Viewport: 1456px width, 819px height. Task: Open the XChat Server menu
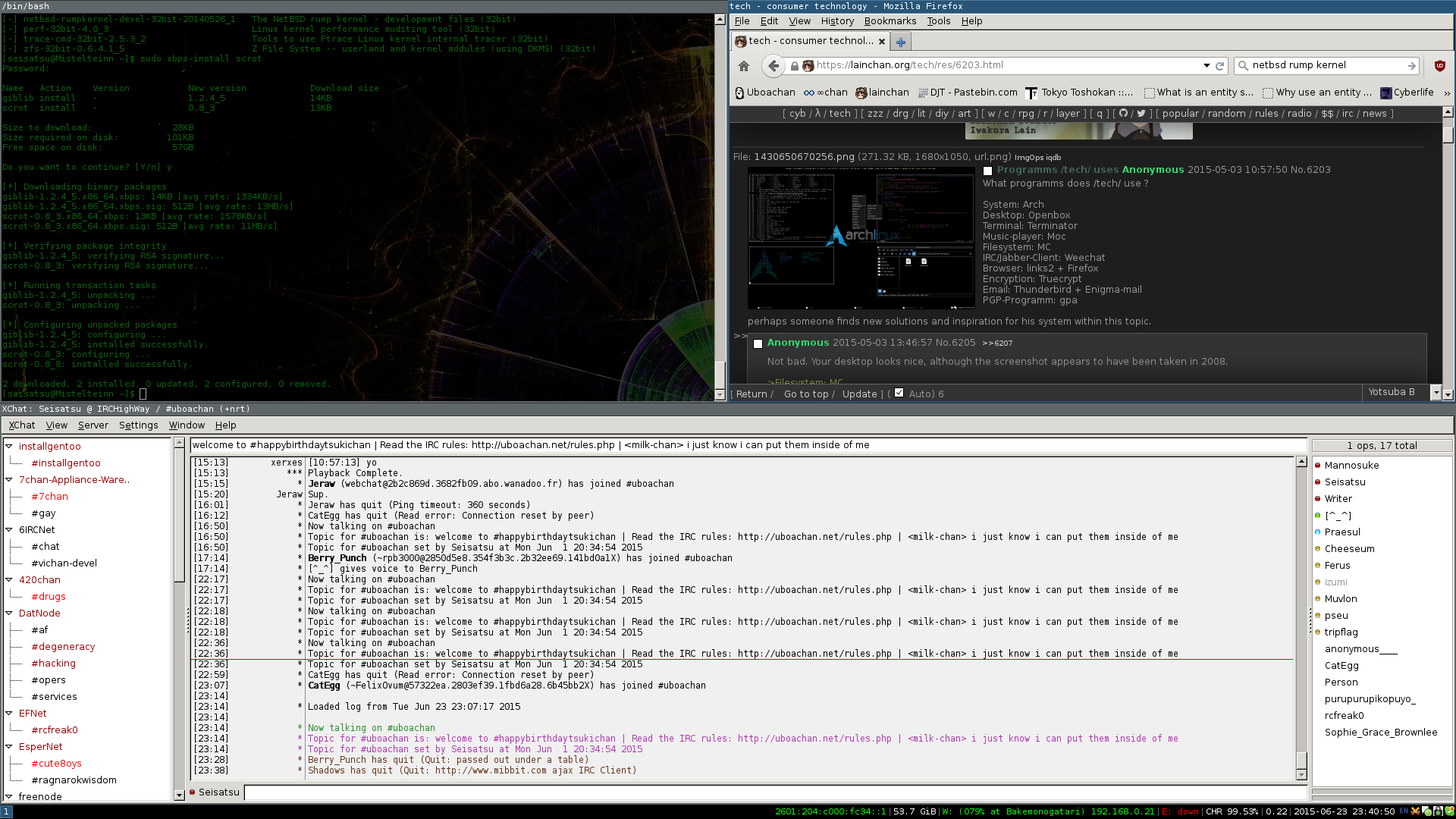tap(93, 425)
